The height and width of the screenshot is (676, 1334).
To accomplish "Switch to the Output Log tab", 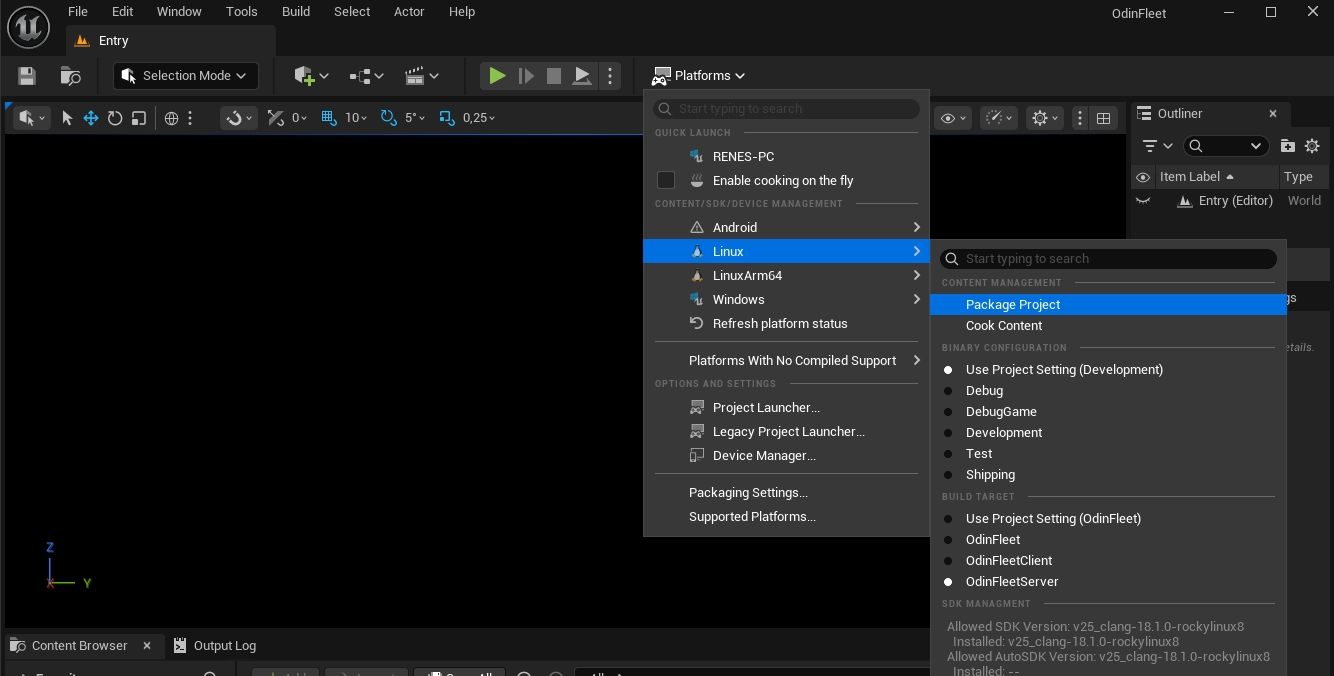I will [224, 645].
